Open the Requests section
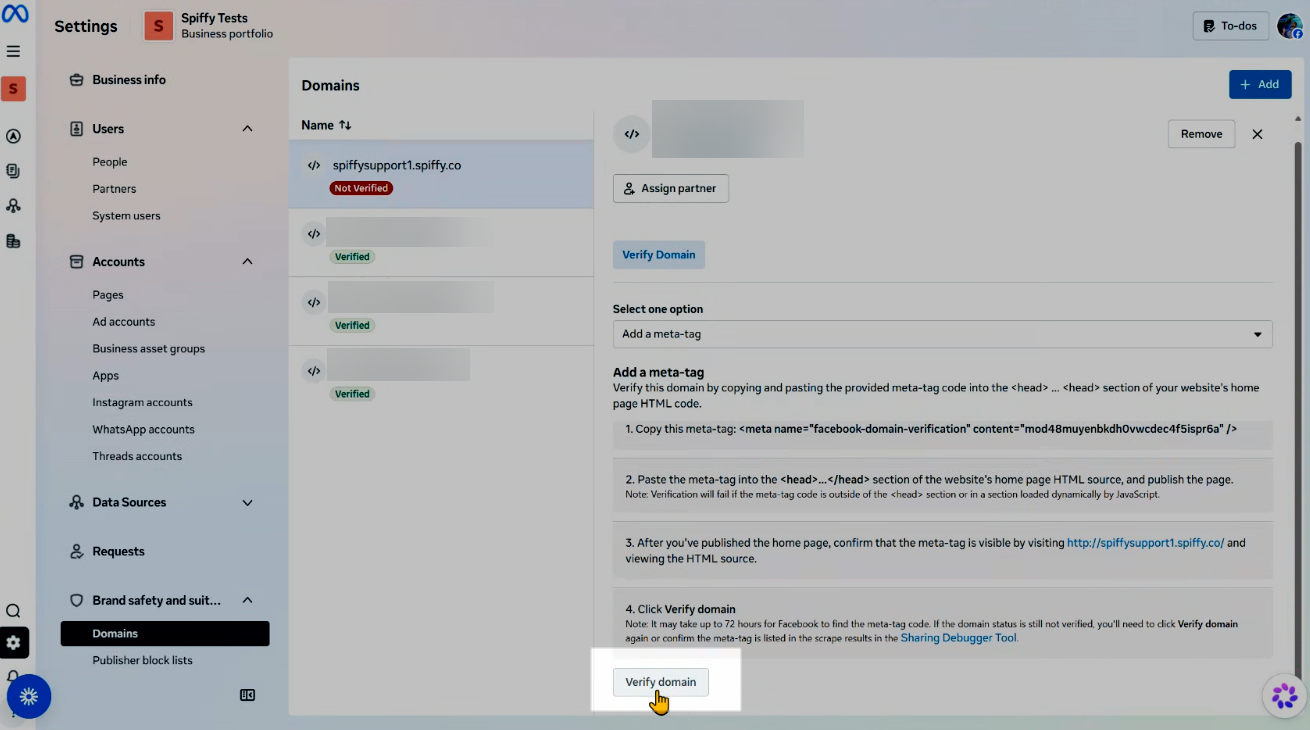The image size is (1310, 730). [118, 552]
